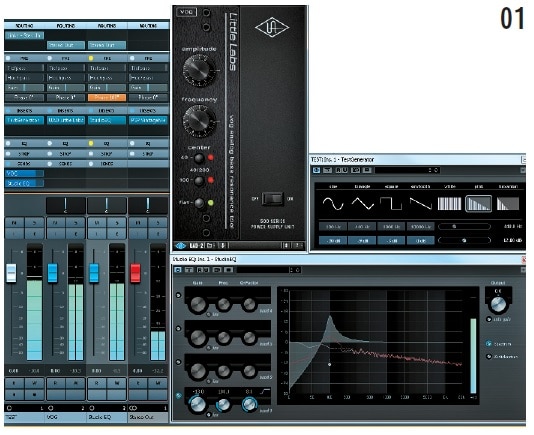Select the sine waveform in TestGenerator
This screenshot has width=534, height=435.
pyautogui.click(x=333, y=203)
